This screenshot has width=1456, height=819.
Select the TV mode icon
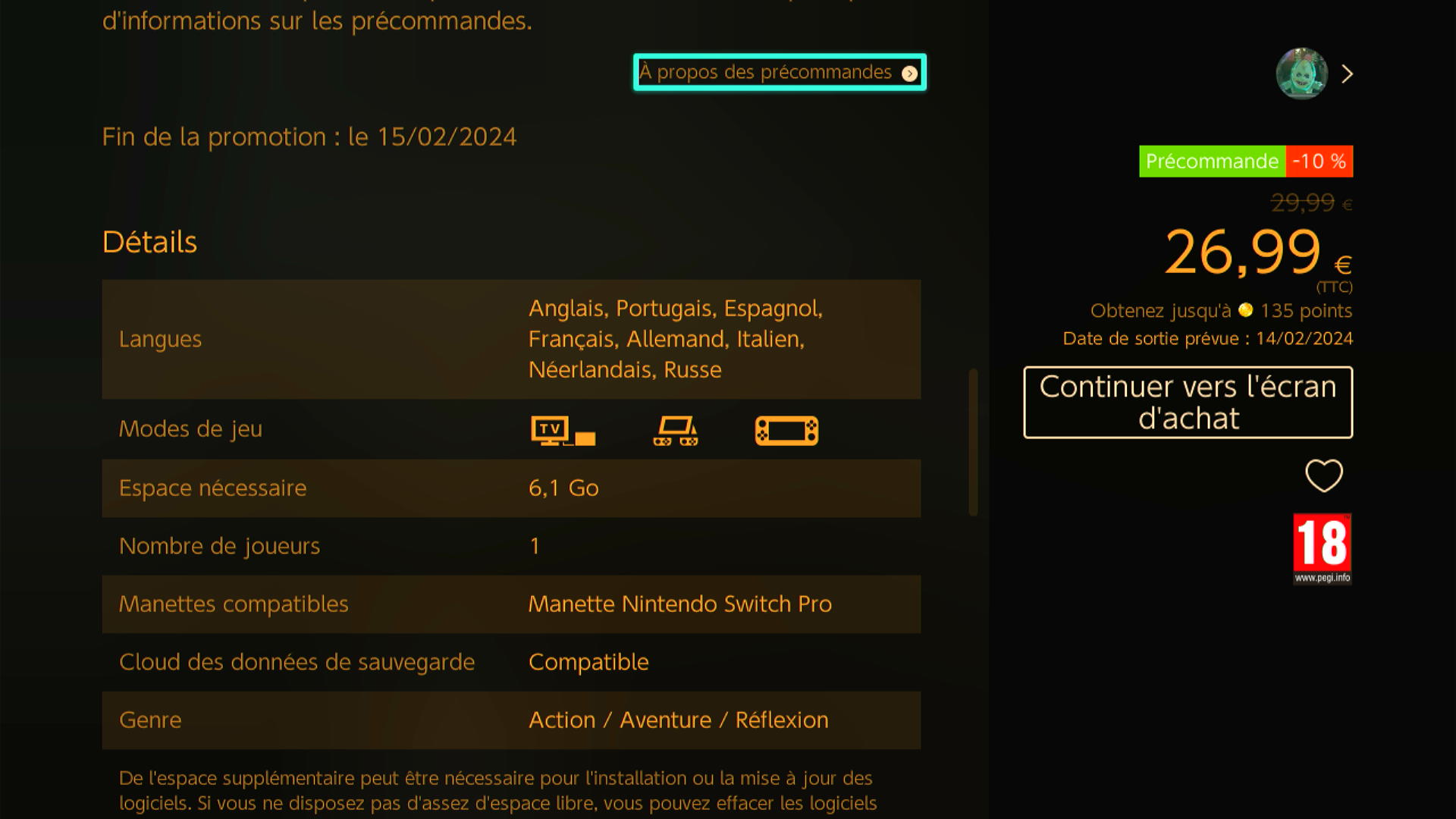(563, 430)
